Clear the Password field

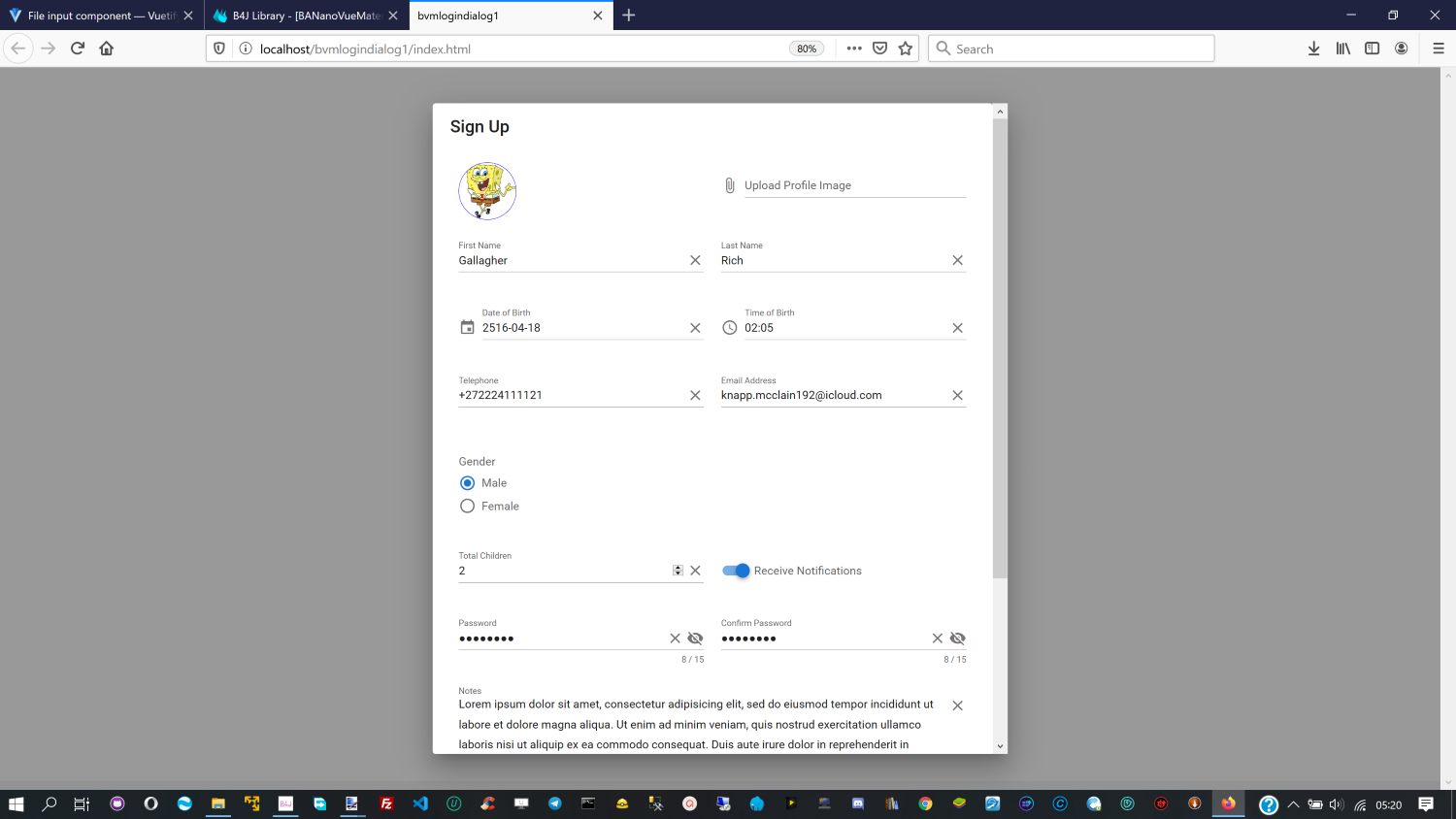coord(675,639)
